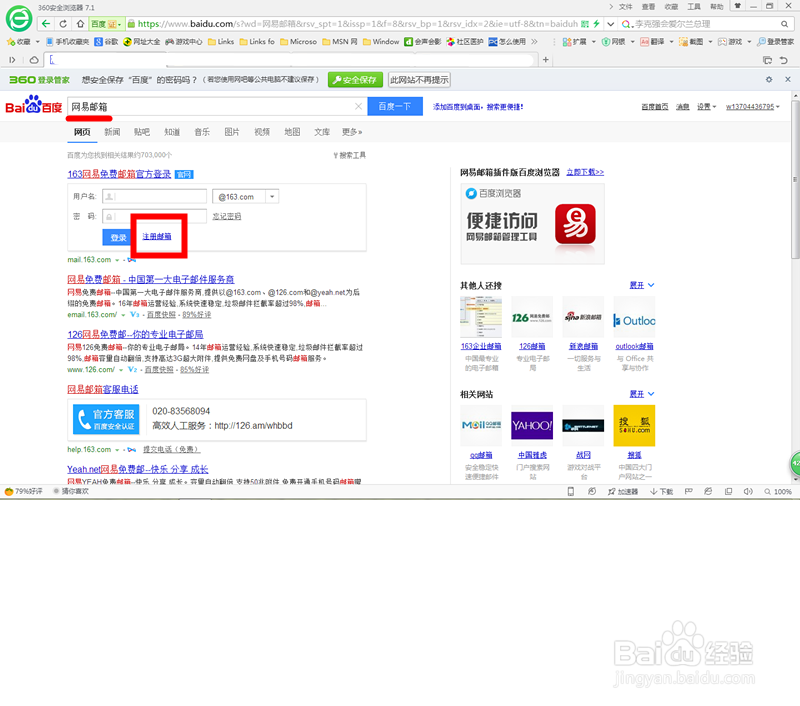This screenshot has height=706, width=800.
Task: Click the 下载 download status bar icon
Action: (x=662, y=492)
